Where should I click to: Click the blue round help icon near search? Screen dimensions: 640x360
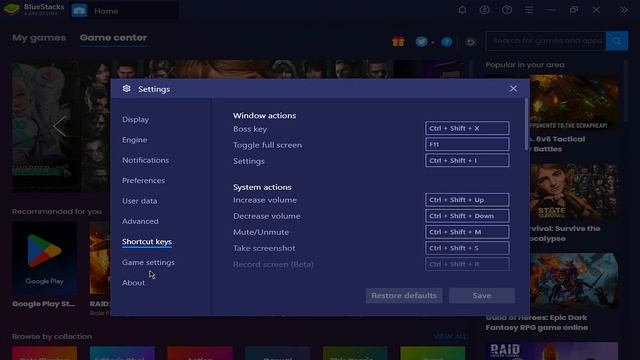[x=447, y=42]
